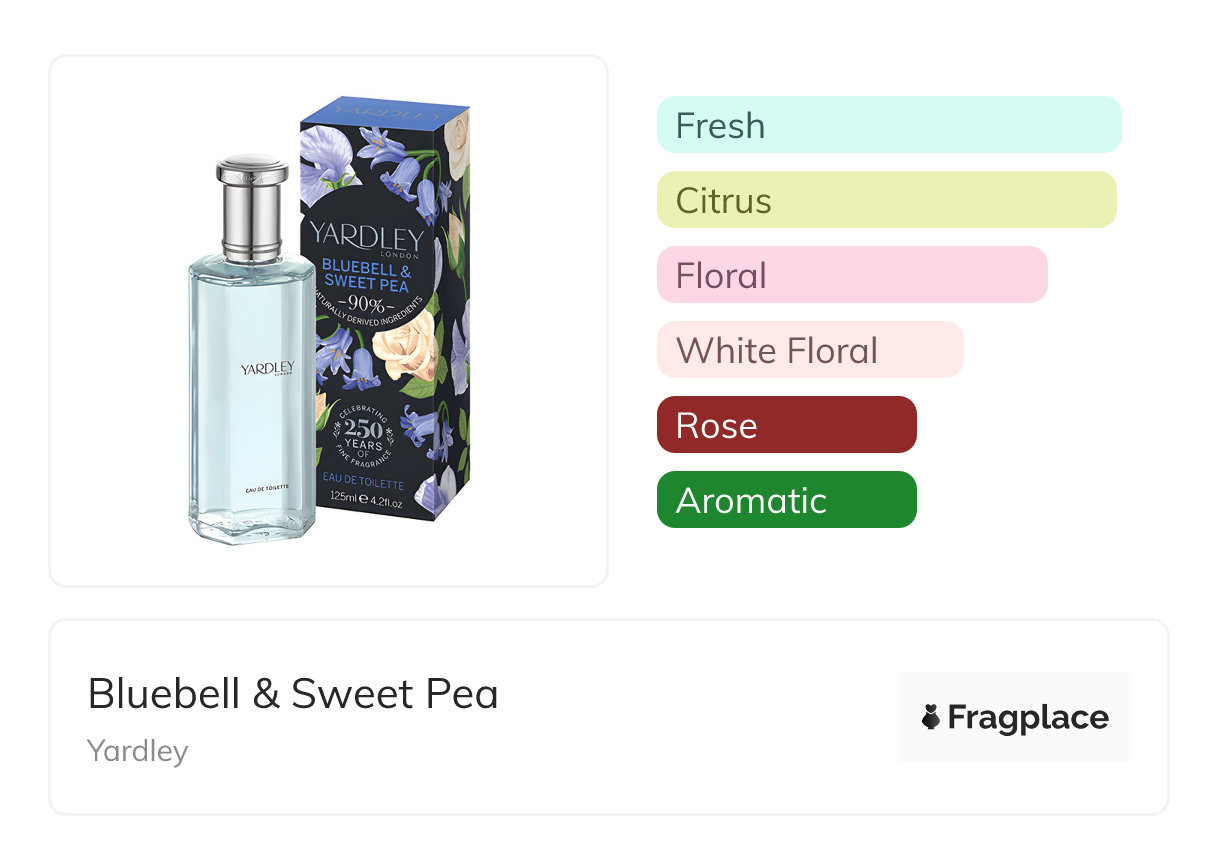1218x864 pixels.
Task: Click the dark red Rose accord
Action: point(786,425)
